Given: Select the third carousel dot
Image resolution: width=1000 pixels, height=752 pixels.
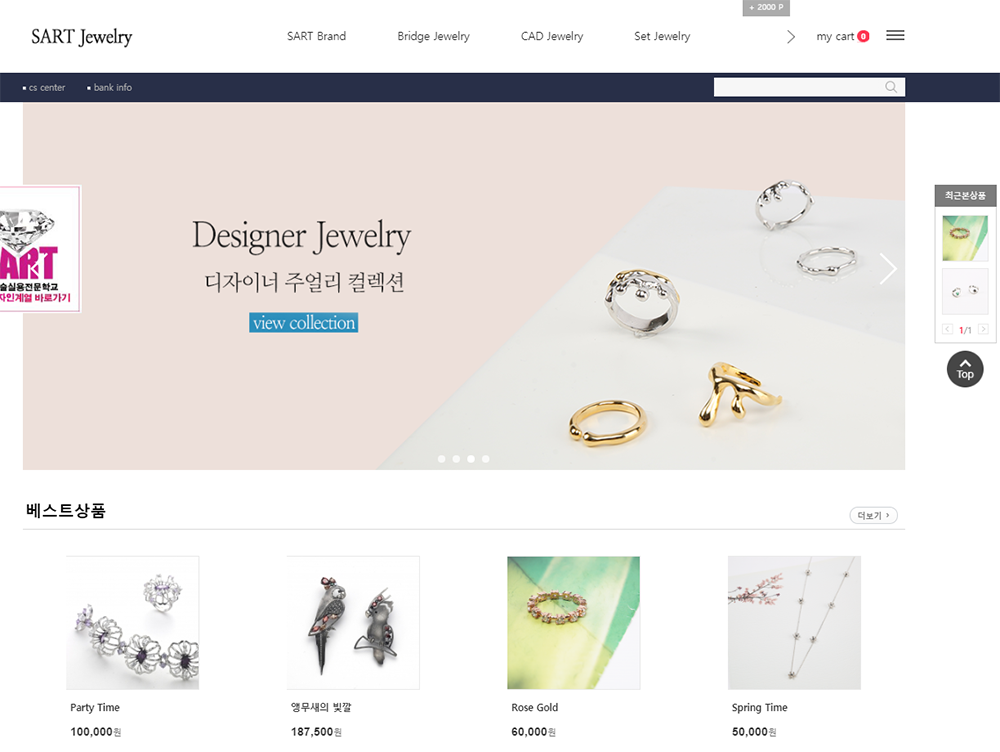Looking at the screenshot, I should (x=471, y=459).
